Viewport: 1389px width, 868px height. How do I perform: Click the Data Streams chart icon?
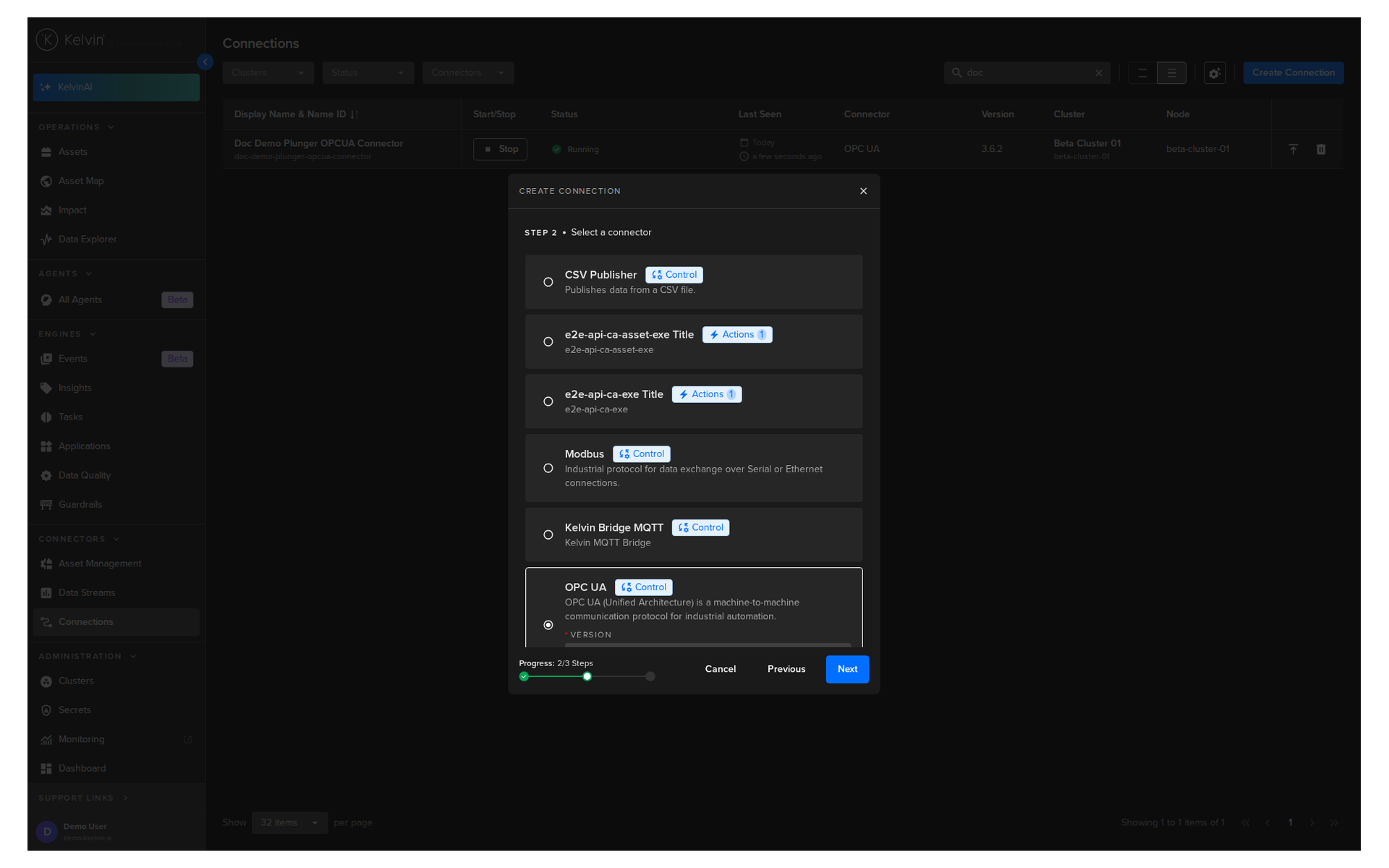point(46,593)
